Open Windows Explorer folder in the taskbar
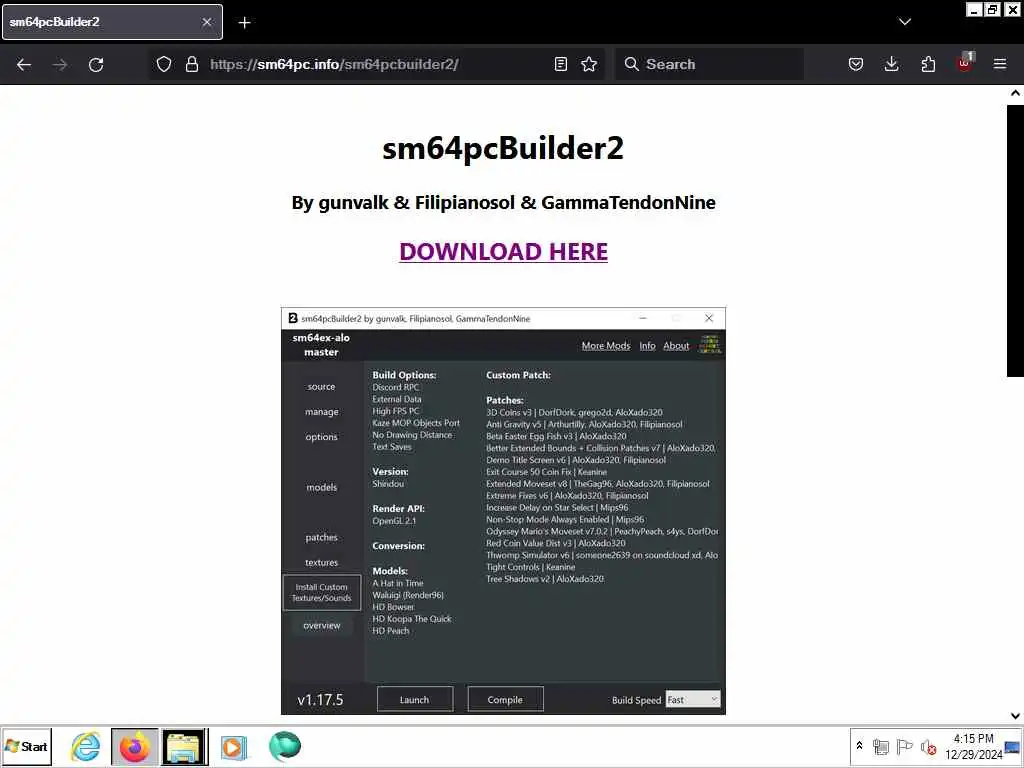Image resolution: width=1024 pixels, height=768 pixels. [x=185, y=746]
